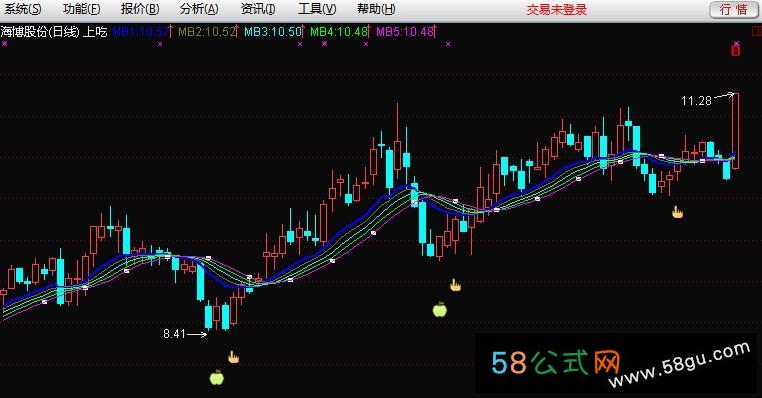
Task: Expand the 工具(V) menu
Action: click(x=317, y=9)
